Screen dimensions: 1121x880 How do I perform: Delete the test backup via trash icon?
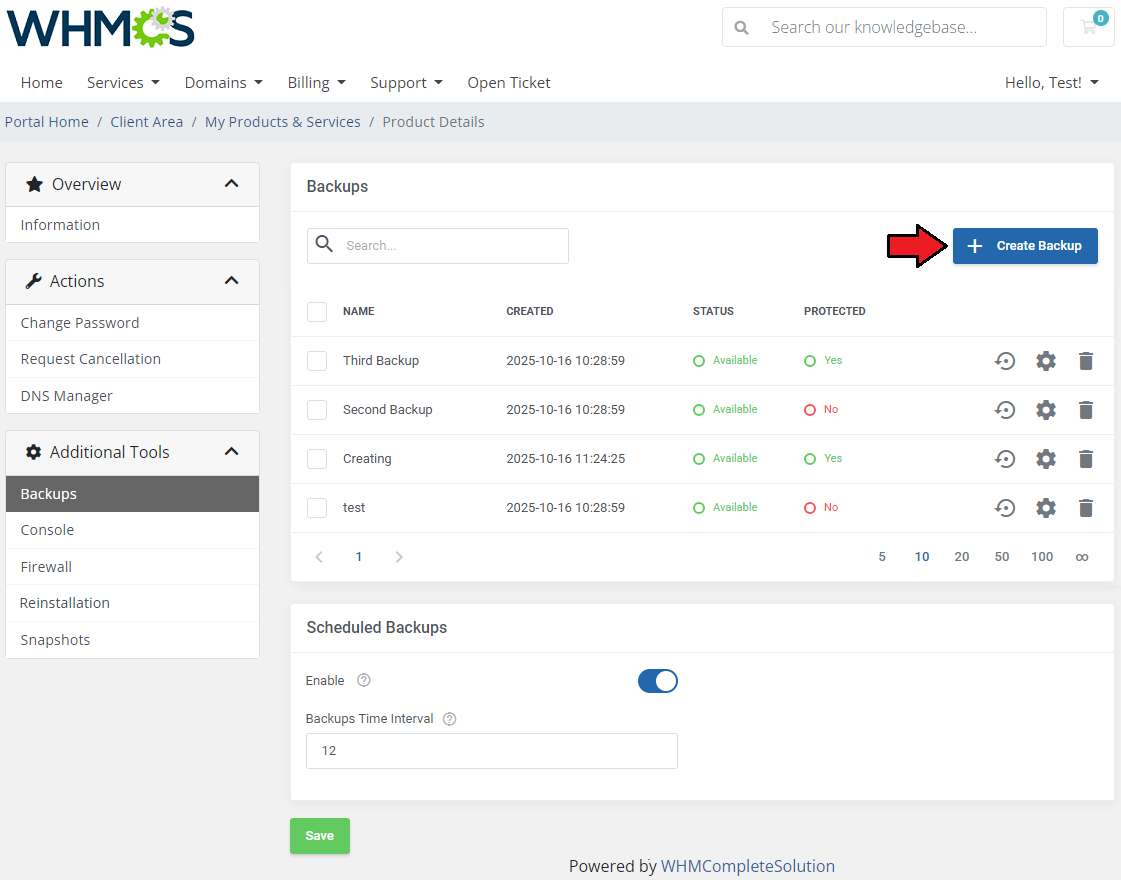click(x=1086, y=508)
